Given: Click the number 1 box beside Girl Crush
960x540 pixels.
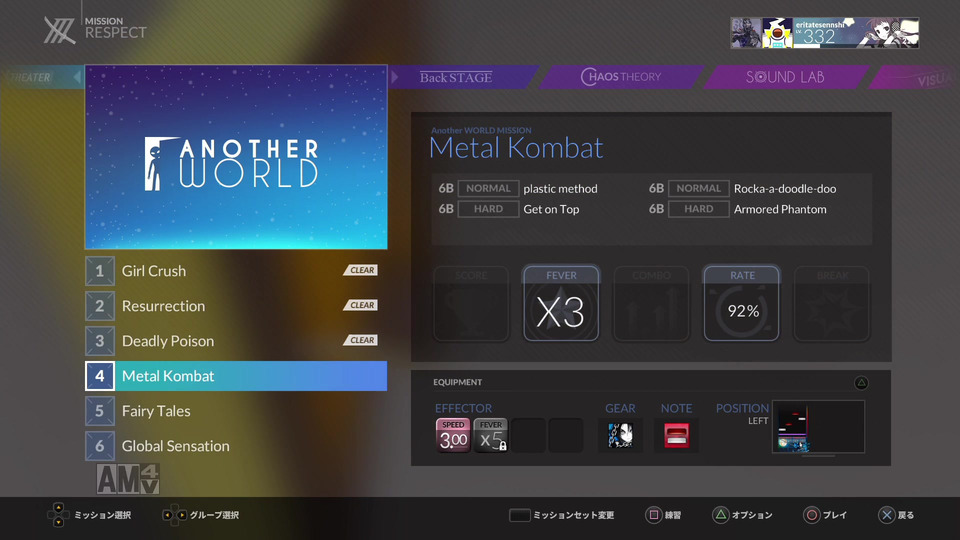Looking at the screenshot, I should (x=100, y=271).
